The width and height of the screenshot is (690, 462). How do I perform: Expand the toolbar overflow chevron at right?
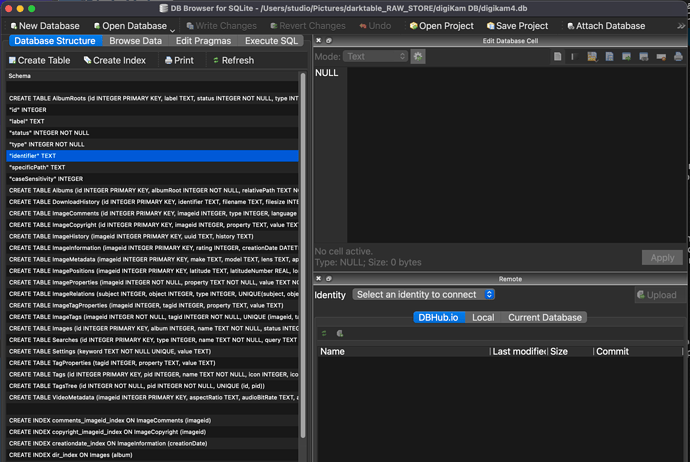pos(681,26)
